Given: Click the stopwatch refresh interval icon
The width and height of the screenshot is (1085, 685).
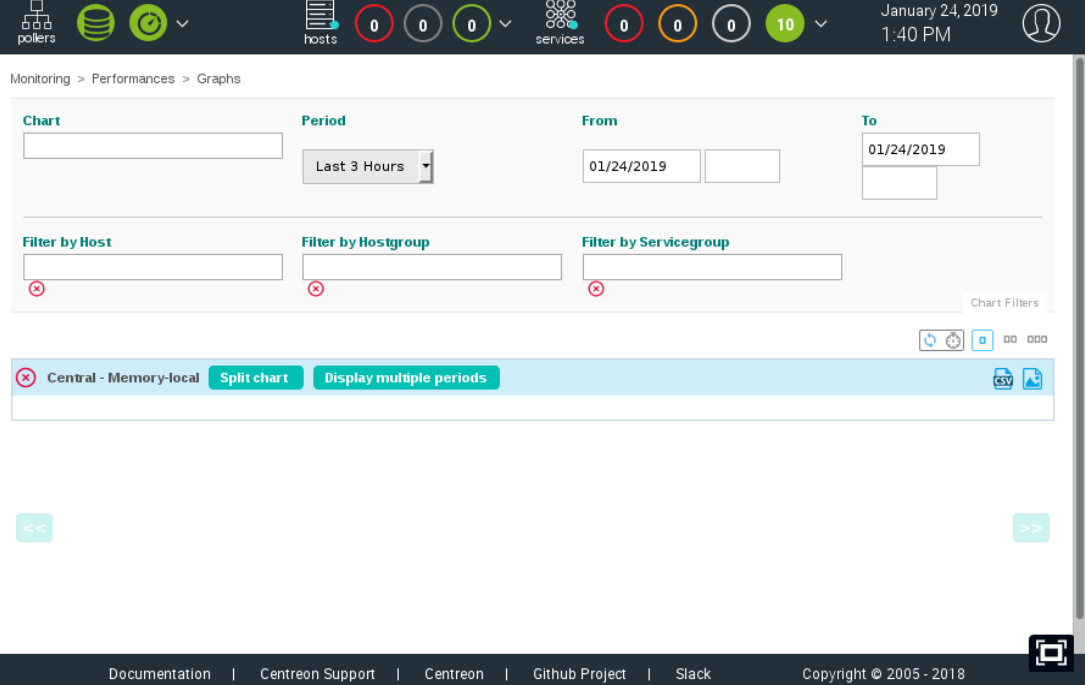Looking at the screenshot, I should click(953, 340).
